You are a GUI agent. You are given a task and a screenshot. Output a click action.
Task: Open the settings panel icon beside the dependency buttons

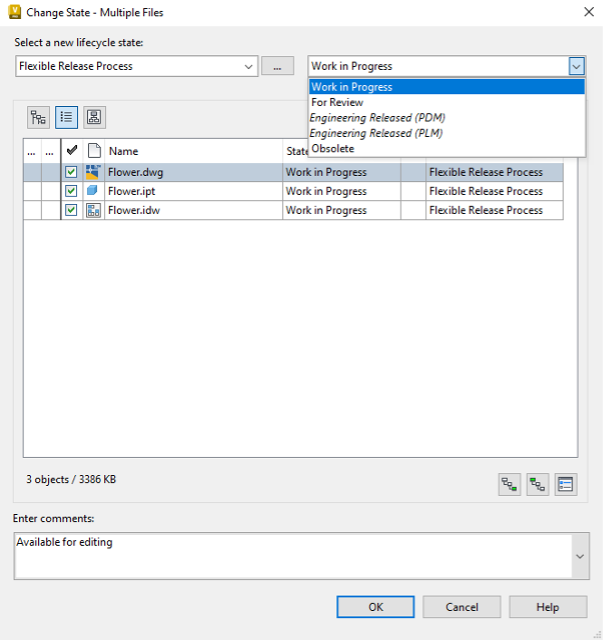point(566,484)
